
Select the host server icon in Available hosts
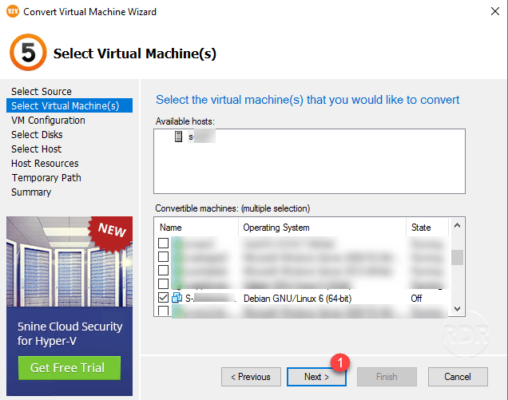click(179, 136)
